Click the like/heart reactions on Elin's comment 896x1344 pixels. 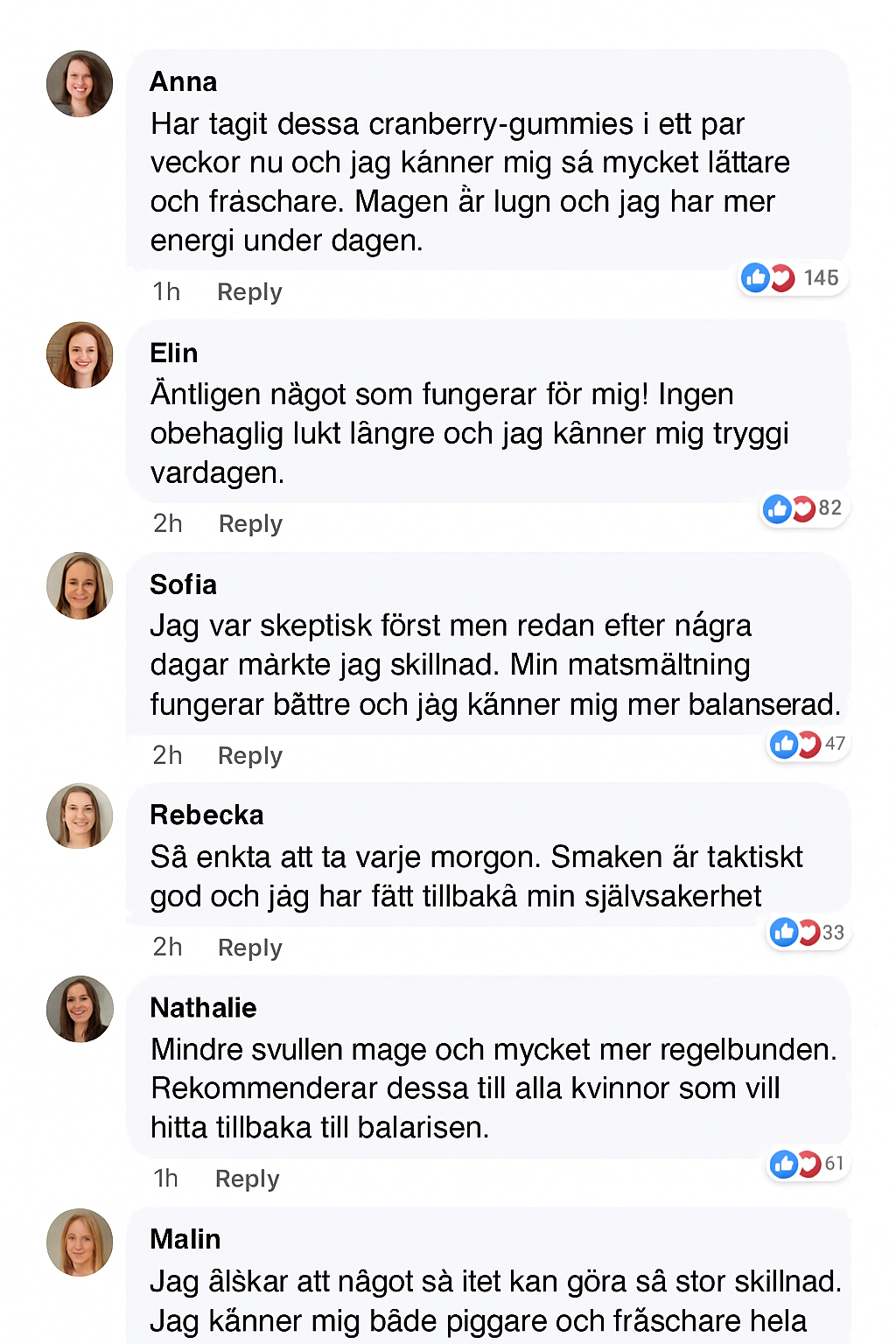point(789,508)
